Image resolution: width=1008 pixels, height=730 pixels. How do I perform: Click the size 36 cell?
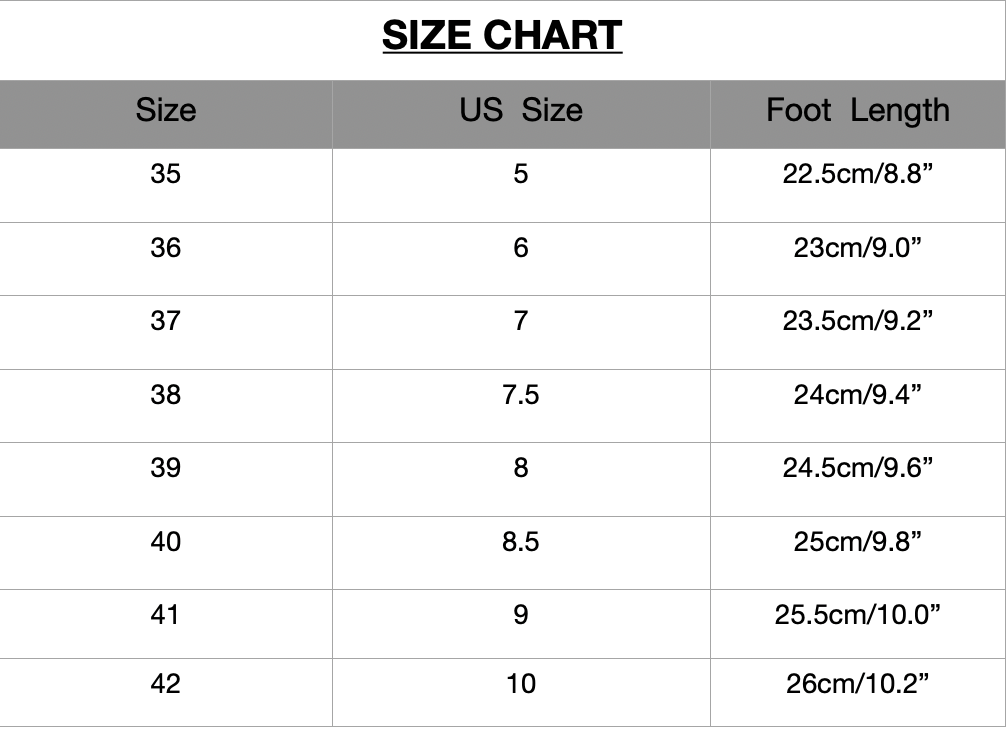(x=166, y=247)
